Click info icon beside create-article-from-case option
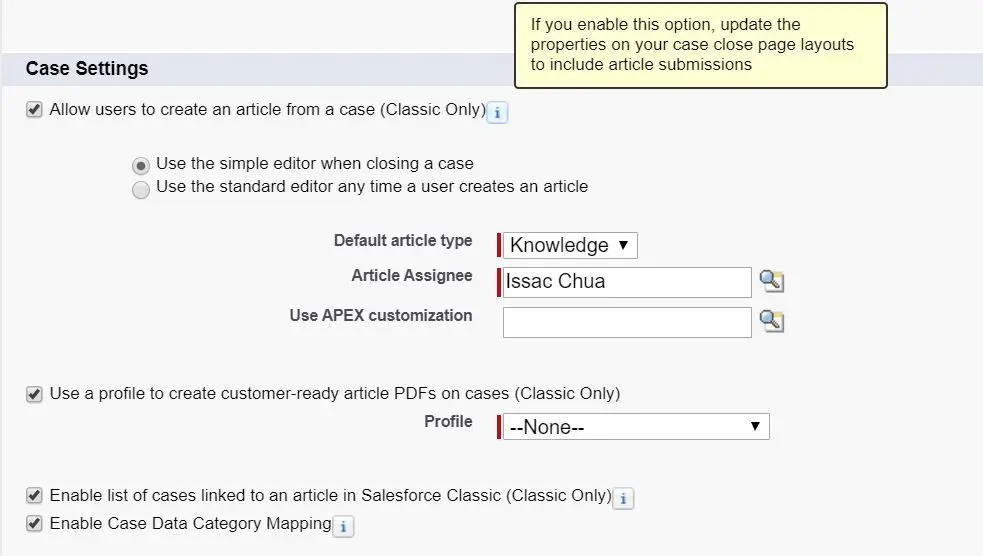 click(x=497, y=113)
